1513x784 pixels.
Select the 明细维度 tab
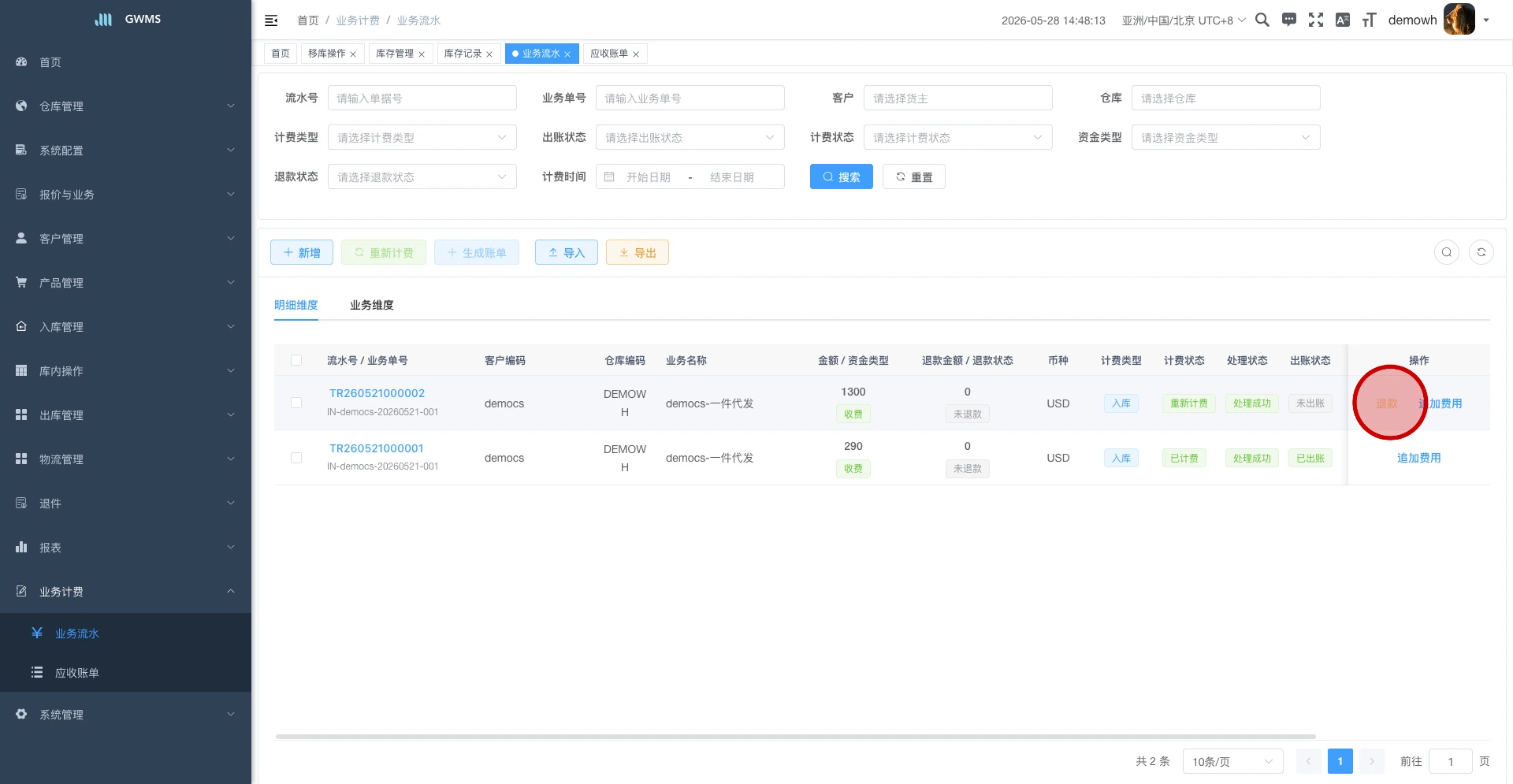(296, 305)
